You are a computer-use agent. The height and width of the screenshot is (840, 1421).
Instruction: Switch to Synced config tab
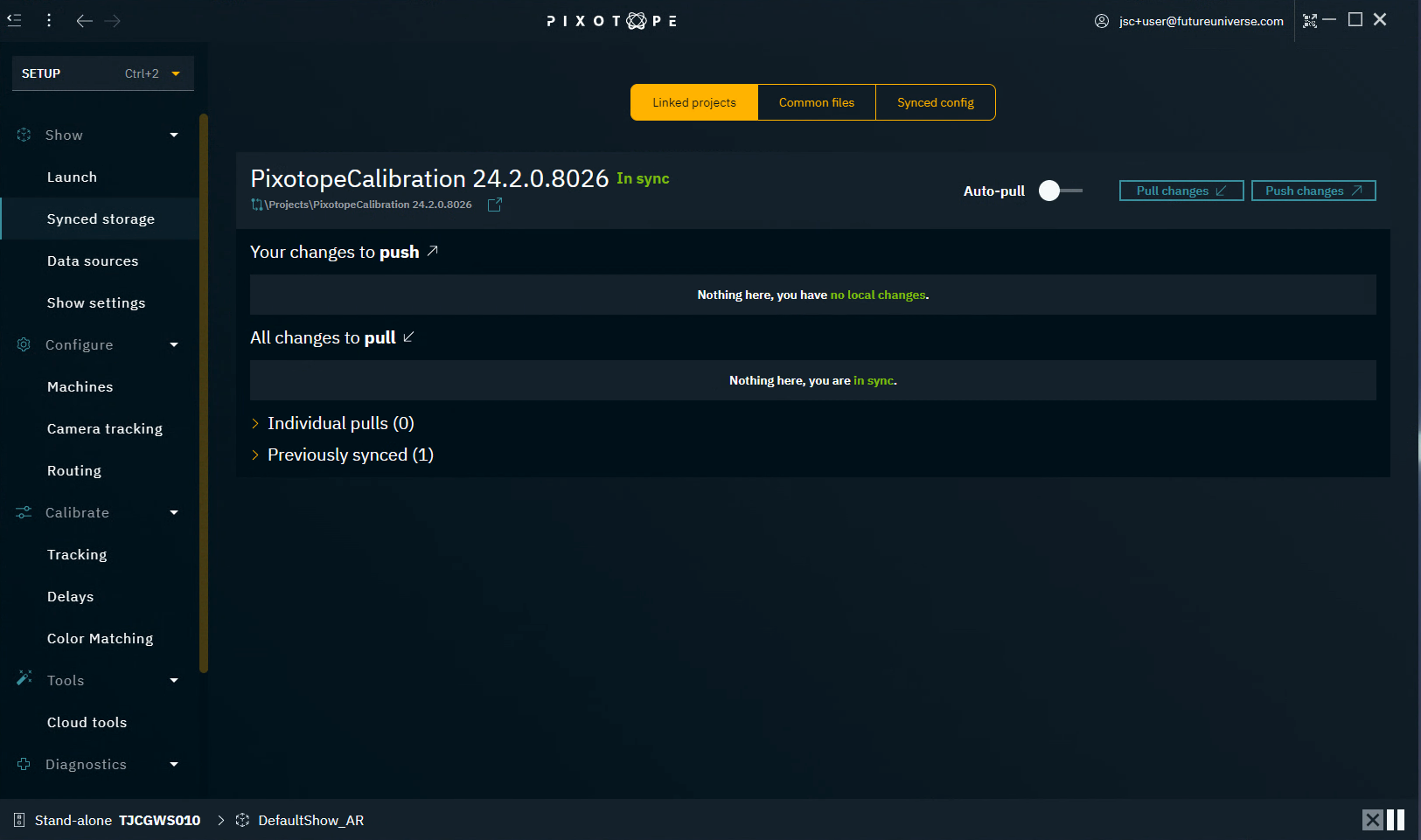936,102
